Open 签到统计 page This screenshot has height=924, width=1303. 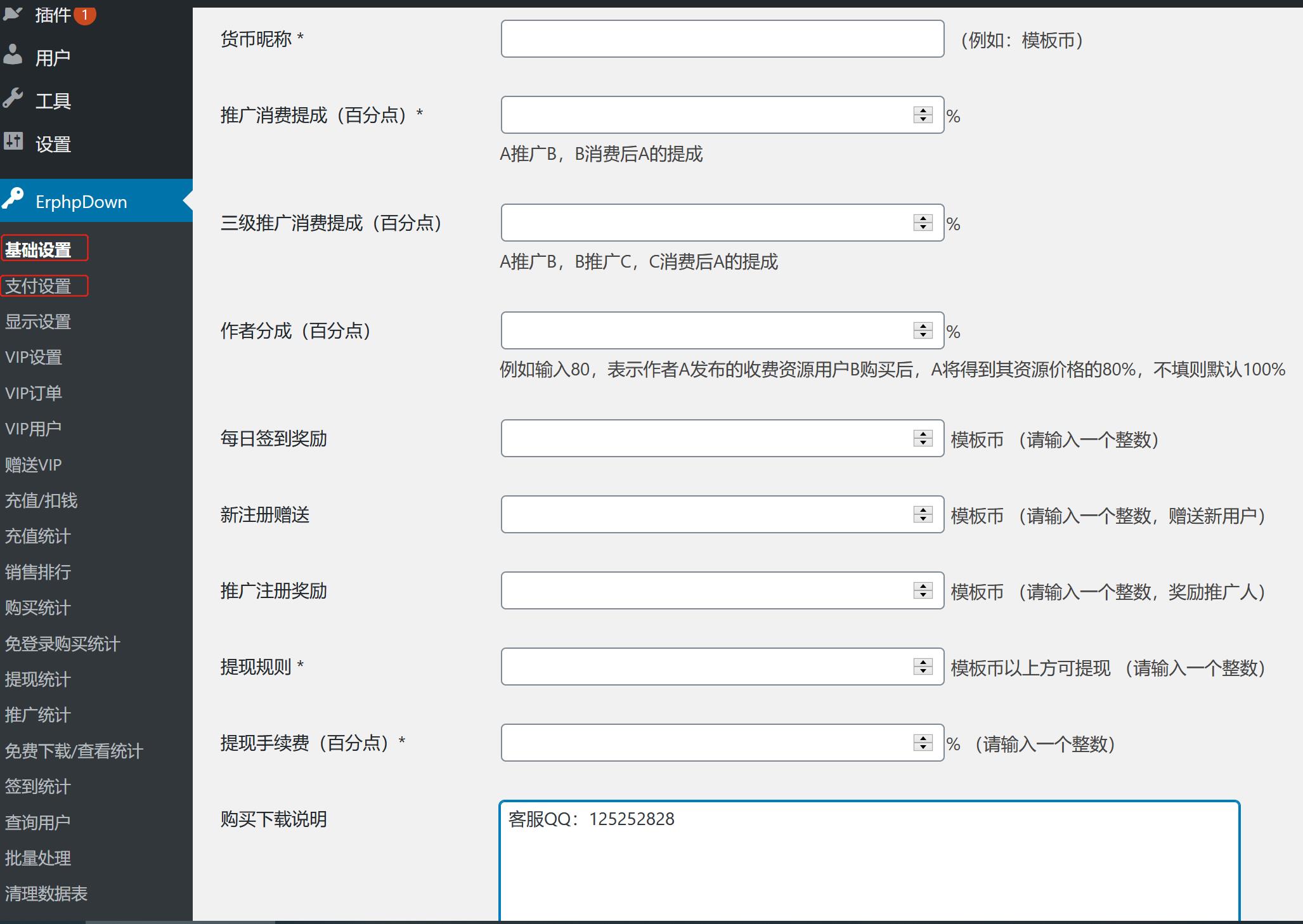[x=38, y=786]
